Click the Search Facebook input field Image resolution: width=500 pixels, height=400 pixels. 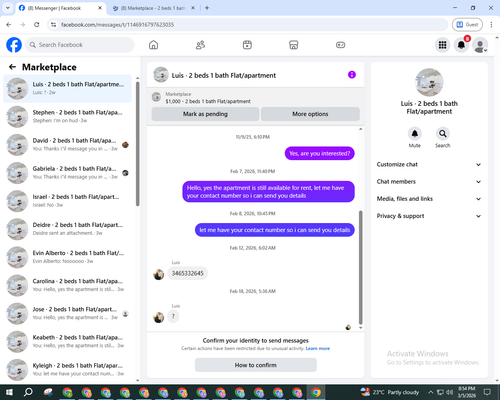[80, 45]
